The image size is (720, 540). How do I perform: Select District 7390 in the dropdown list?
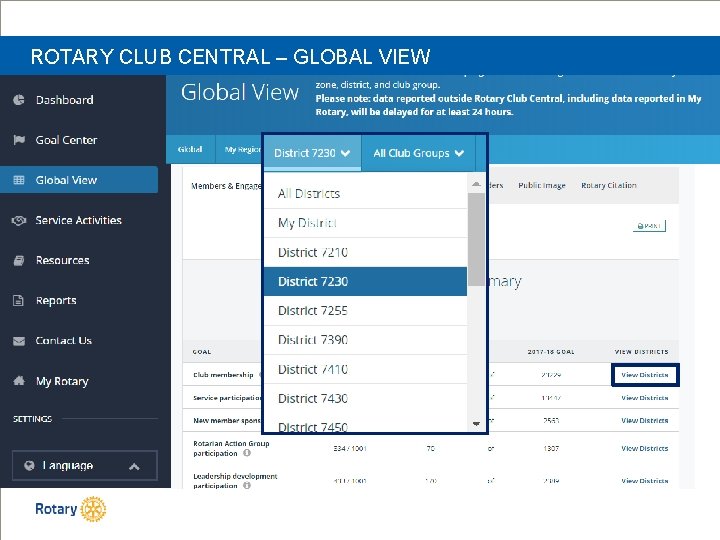(x=366, y=340)
